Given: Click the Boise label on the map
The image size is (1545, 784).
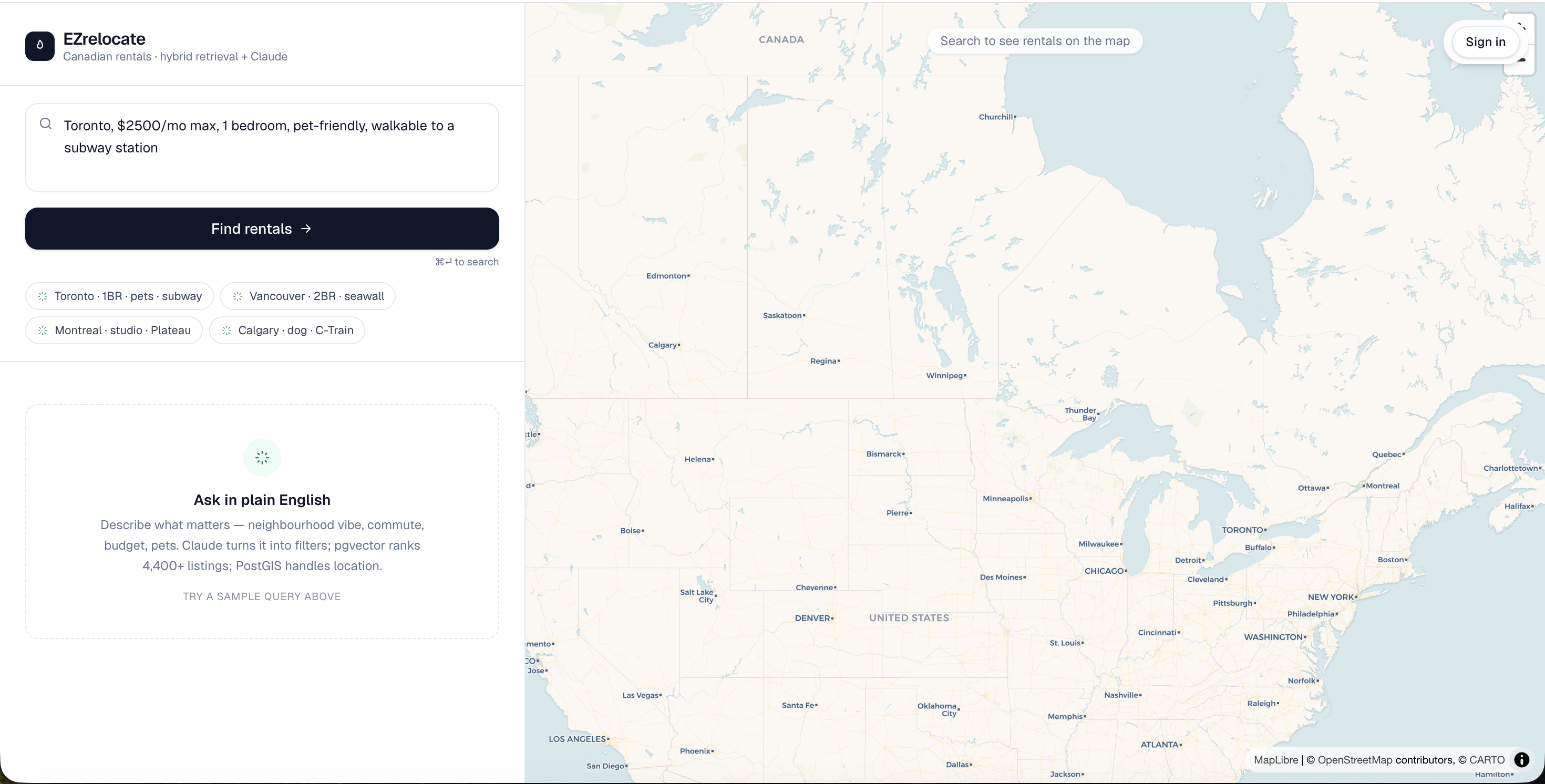Looking at the screenshot, I should pos(631,531).
